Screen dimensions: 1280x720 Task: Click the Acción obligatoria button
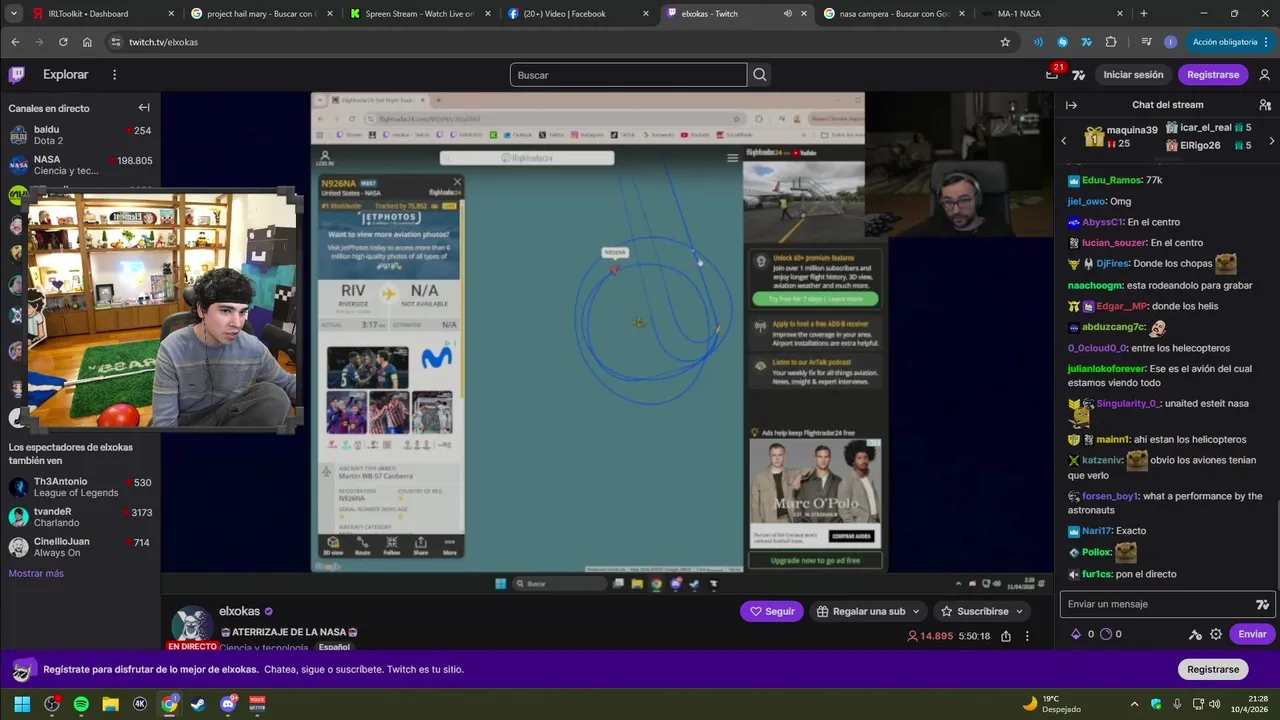[x=1224, y=42]
